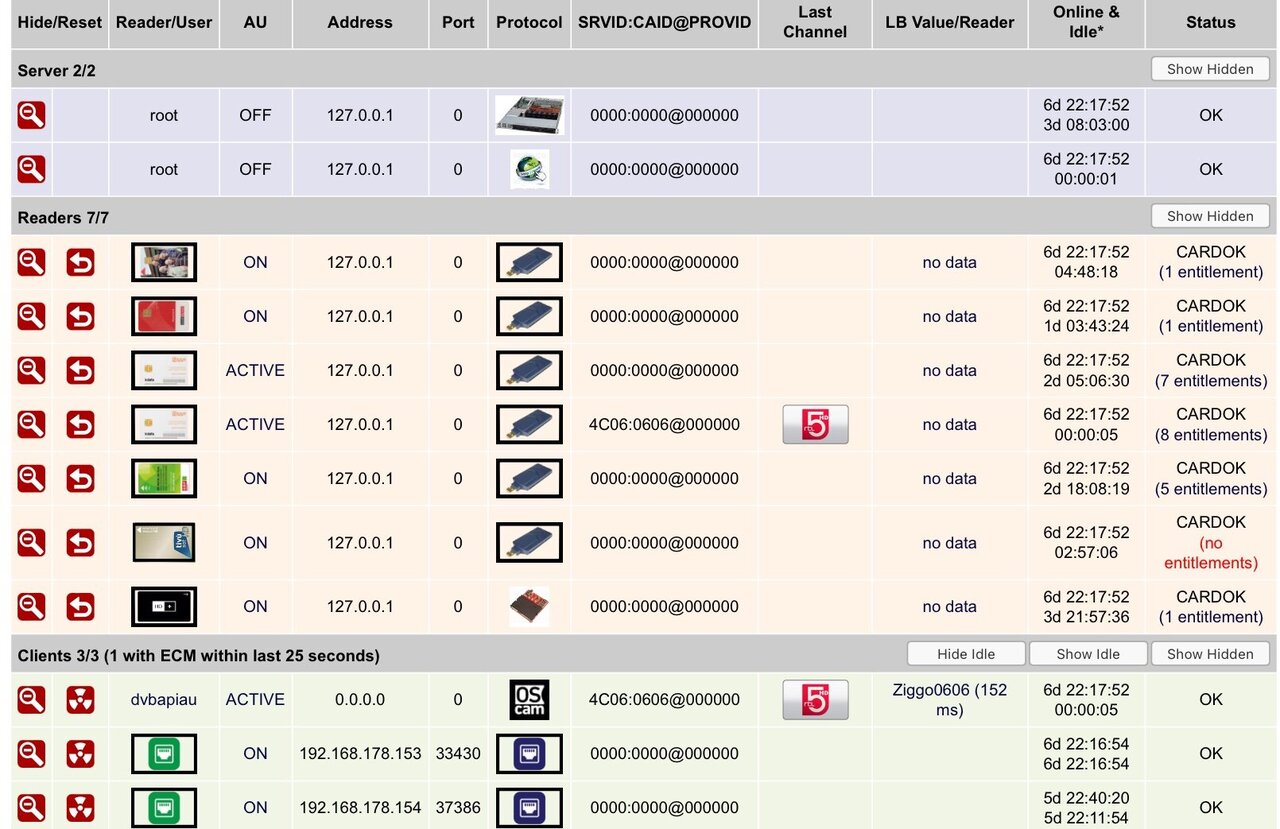Screen dimensions: 1280x829
Task: Click the protocol icon of the 3d 21:57:36 idle reader
Action: 529,607
